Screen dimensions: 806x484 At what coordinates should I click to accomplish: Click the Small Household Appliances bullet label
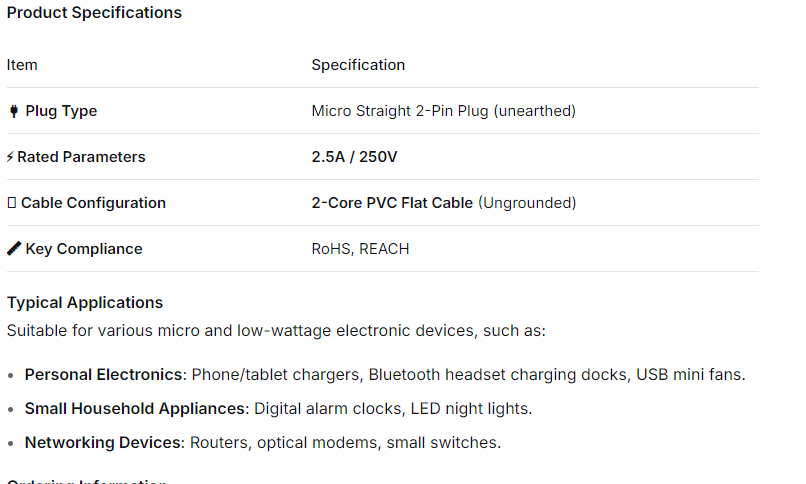pyautogui.click(x=135, y=408)
